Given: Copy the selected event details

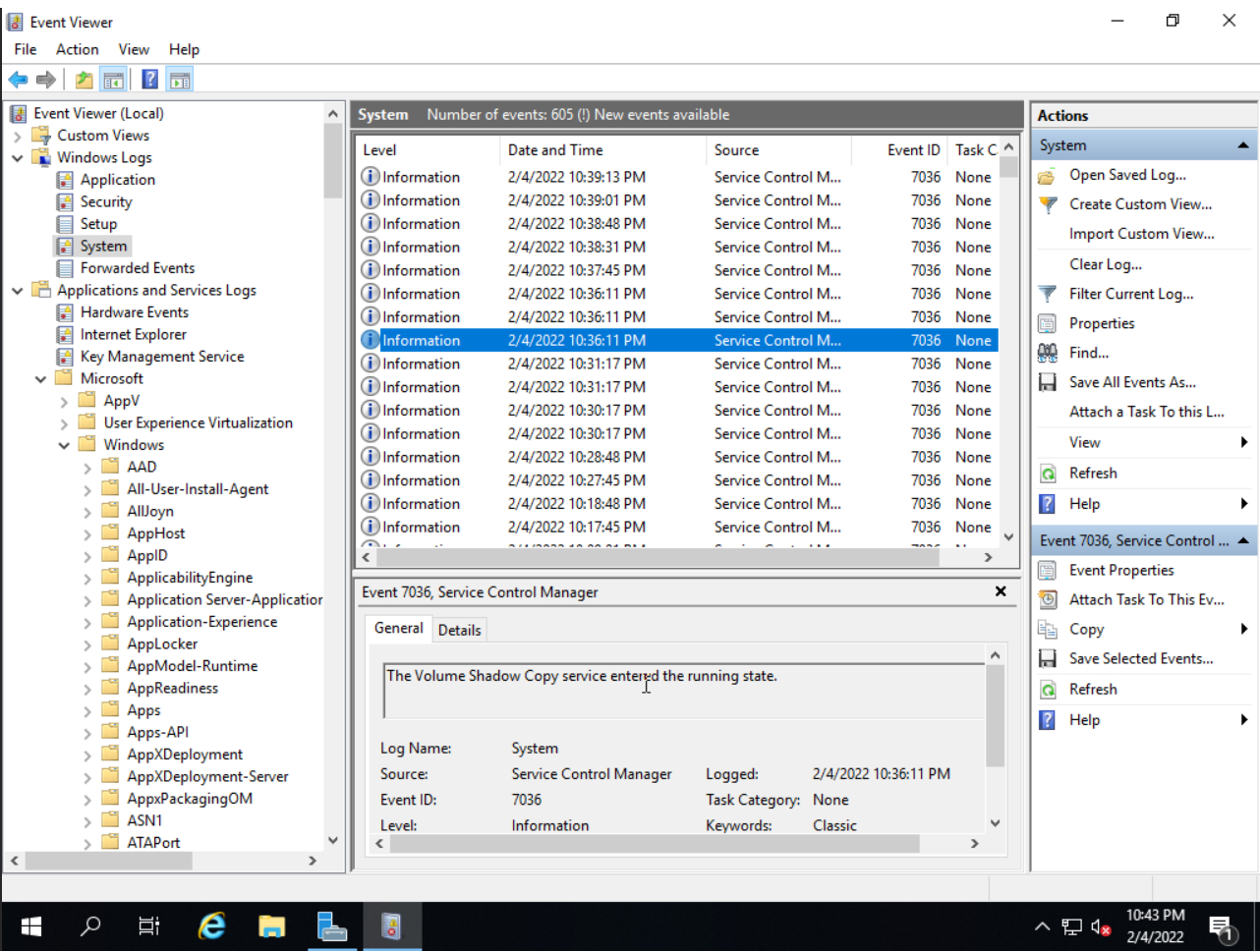Looking at the screenshot, I should (x=1086, y=629).
